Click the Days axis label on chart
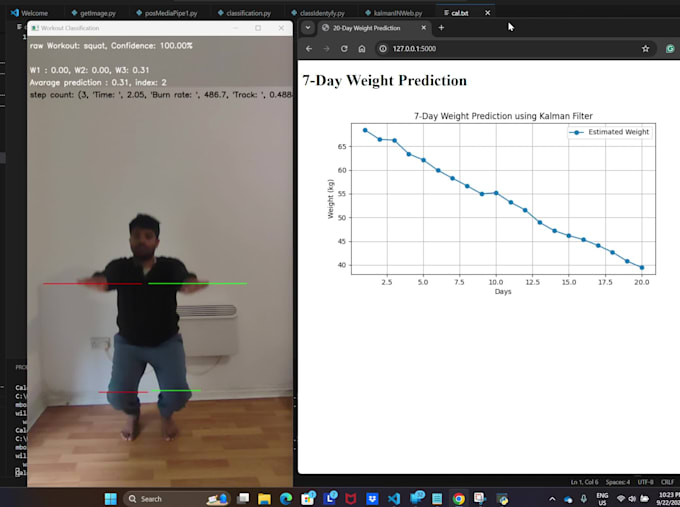 503,291
